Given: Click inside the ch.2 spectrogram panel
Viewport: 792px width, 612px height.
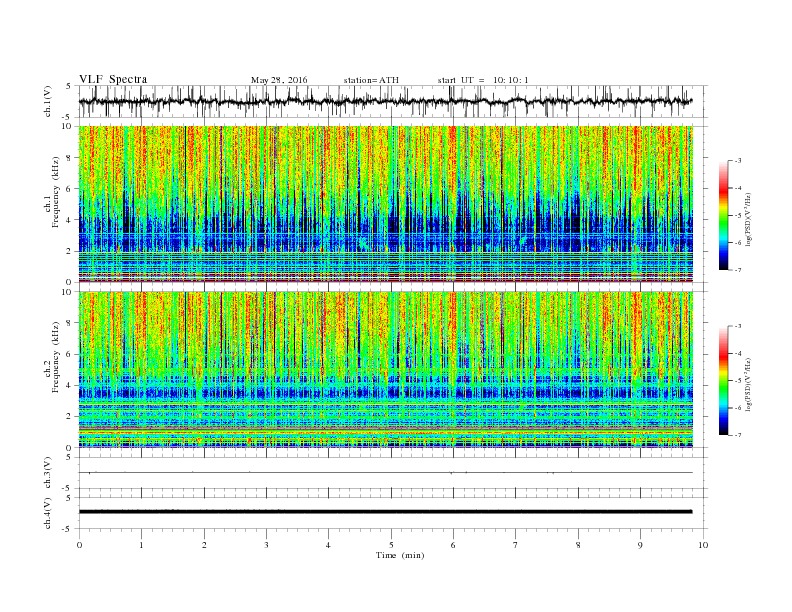Looking at the screenshot, I should pyautogui.click(x=386, y=369).
